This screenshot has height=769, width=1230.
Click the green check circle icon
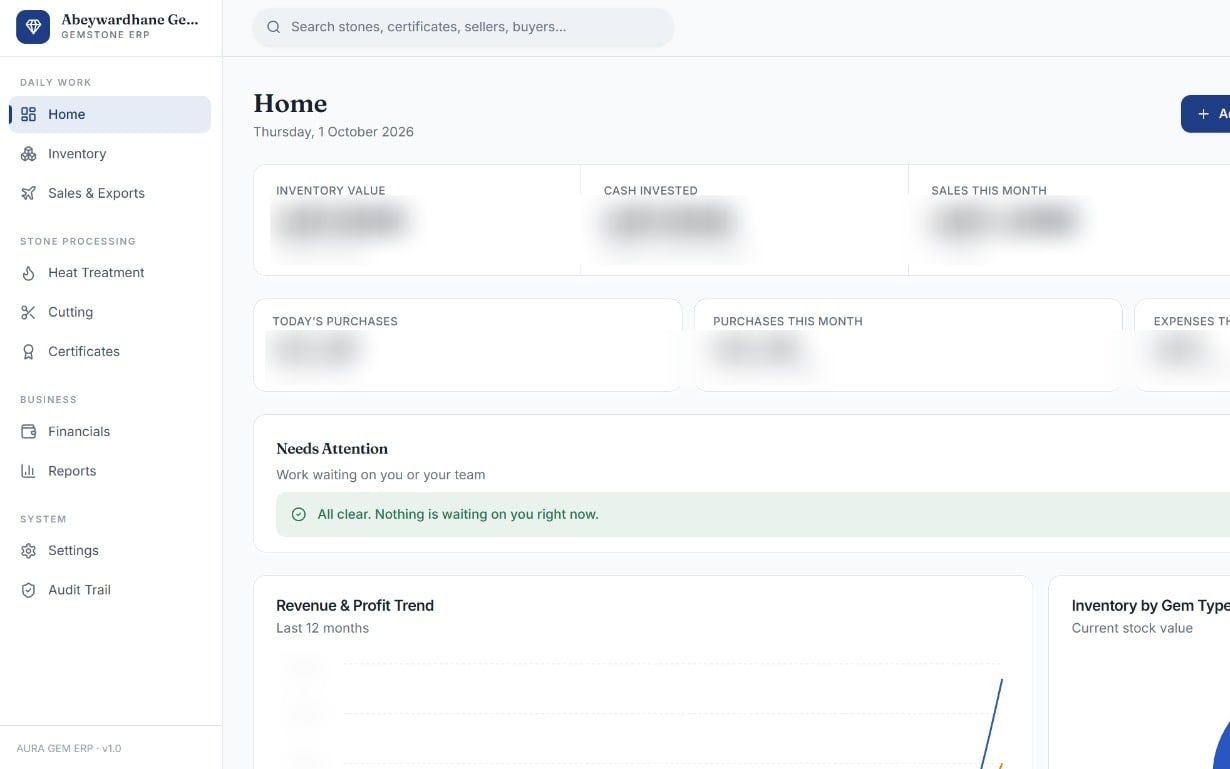pos(298,514)
